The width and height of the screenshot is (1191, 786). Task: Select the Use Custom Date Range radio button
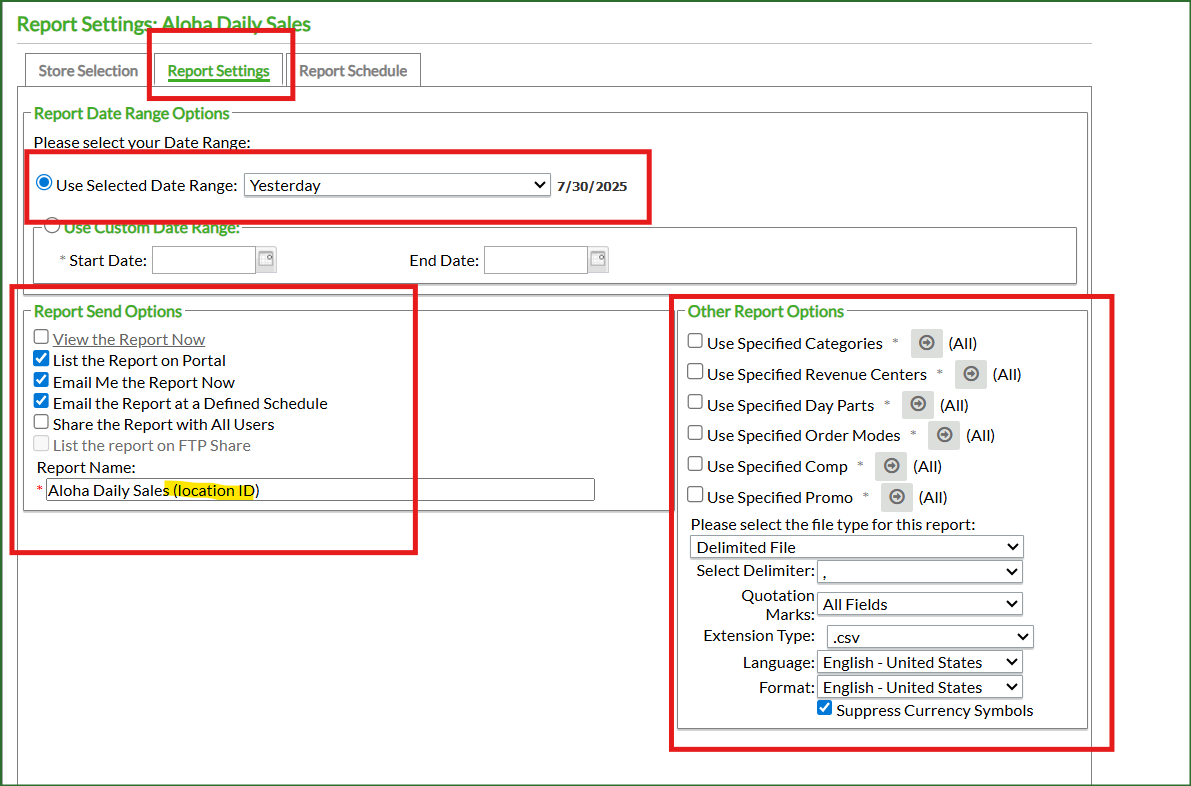pyautogui.click(x=52, y=226)
